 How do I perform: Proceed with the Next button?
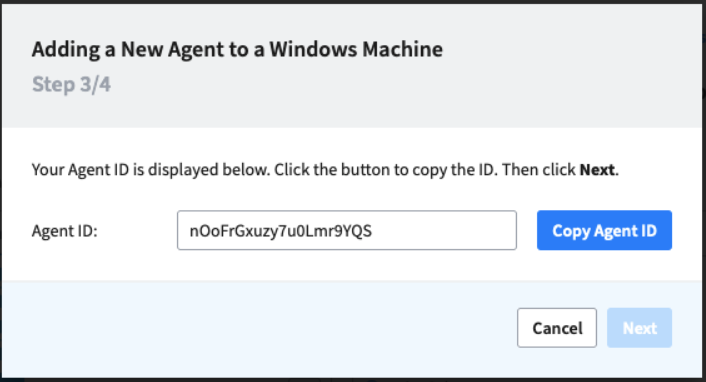(639, 327)
